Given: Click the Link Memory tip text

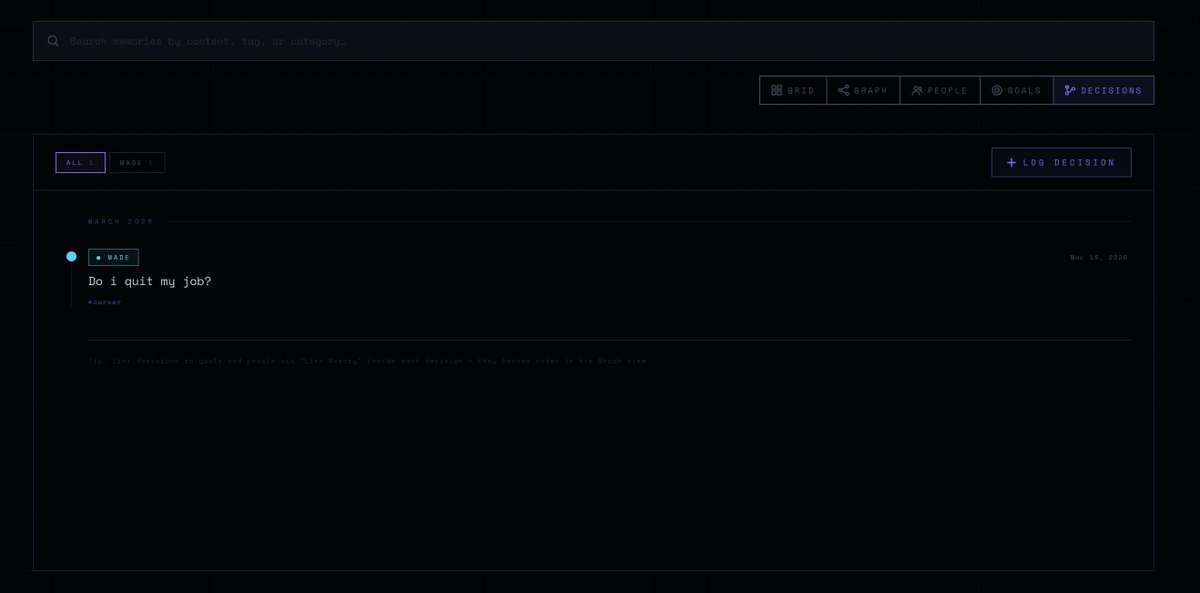Looking at the screenshot, I should pos(369,361).
